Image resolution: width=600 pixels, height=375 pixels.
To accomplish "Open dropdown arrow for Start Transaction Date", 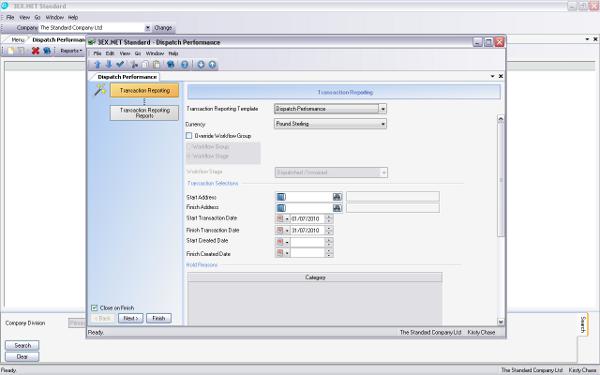I will [287, 219].
